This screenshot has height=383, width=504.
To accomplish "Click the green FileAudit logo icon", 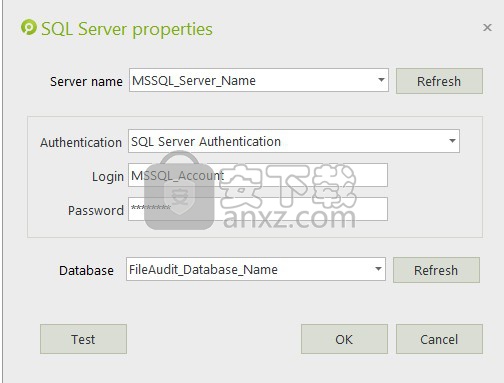I will coord(29,27).
